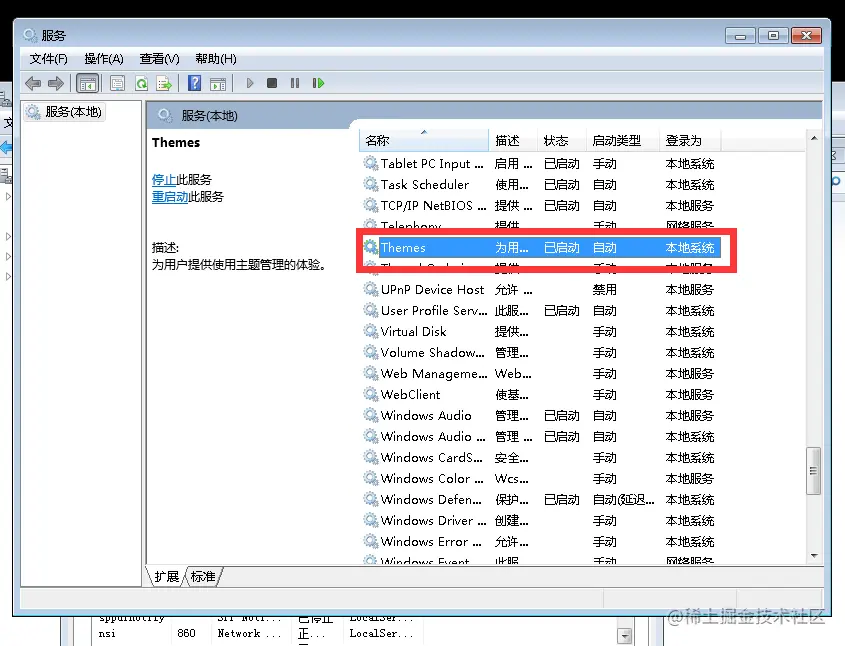Select the Virtual Disk service name

(x=413, y=331)
